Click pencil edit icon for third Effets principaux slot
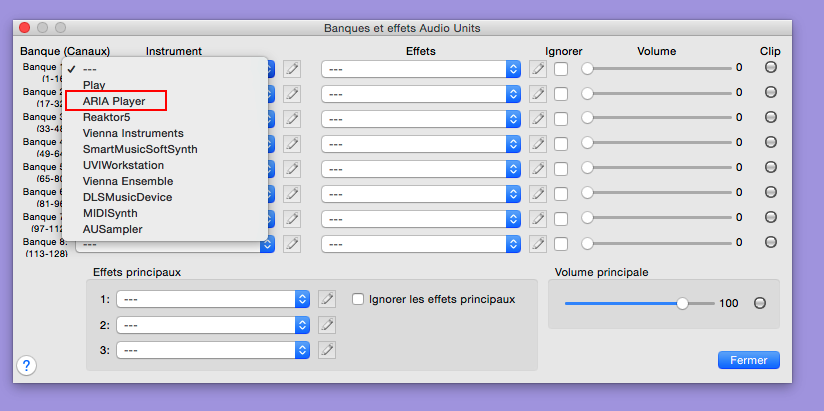824x411 pixels. pos(327,350)
